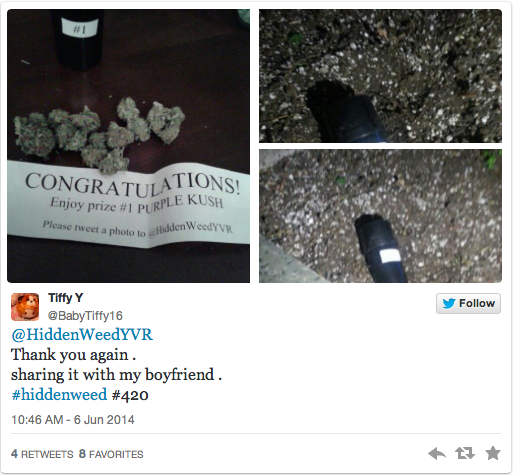
Task: Open the Congratulations Purple Kush photo
Action: 128,146
